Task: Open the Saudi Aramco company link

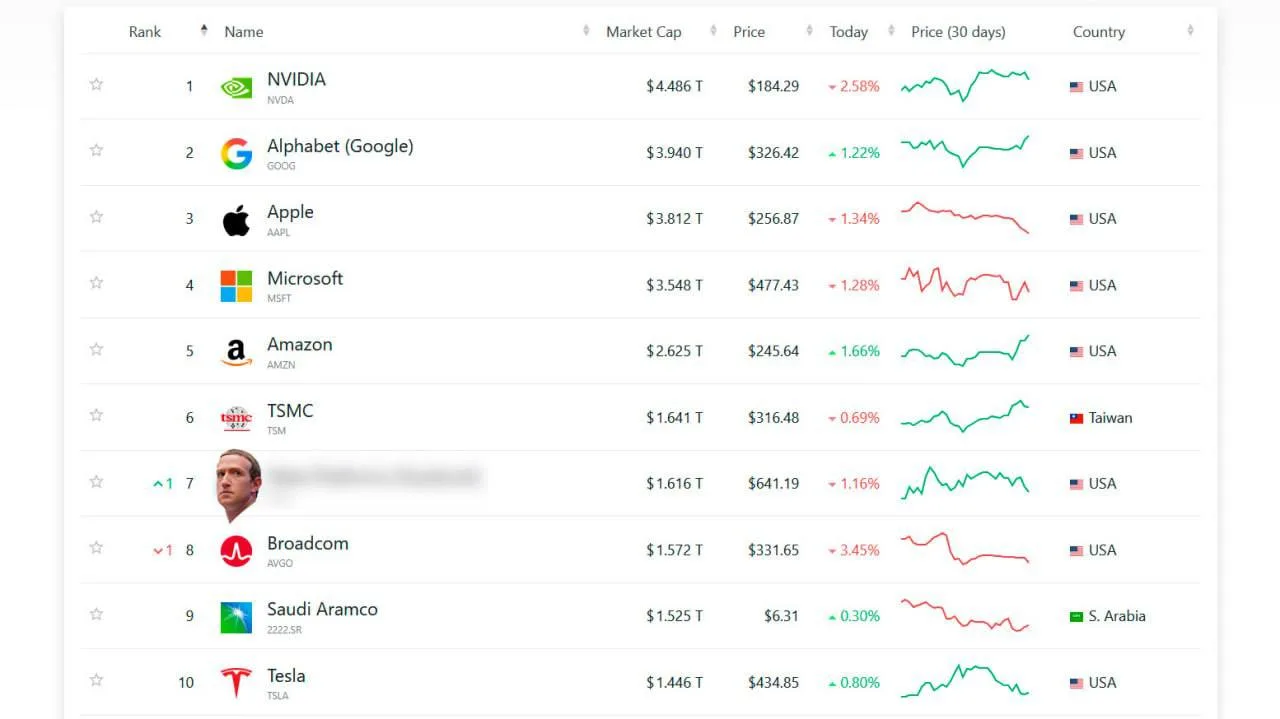Action: point(322,609)
